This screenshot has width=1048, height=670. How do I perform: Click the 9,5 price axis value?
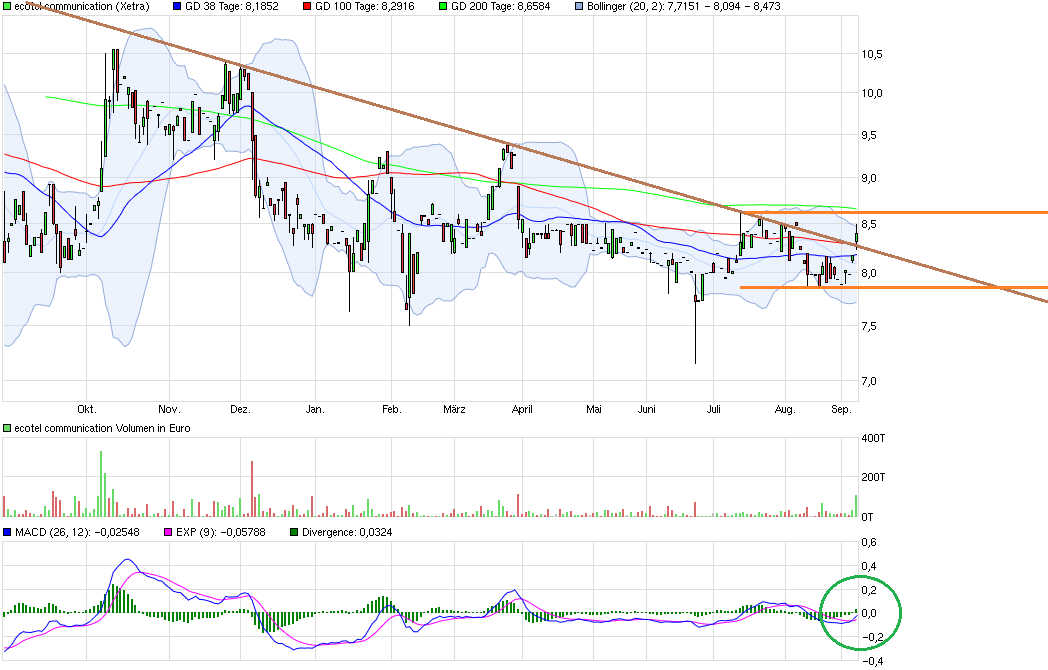[x=869, y=136]
